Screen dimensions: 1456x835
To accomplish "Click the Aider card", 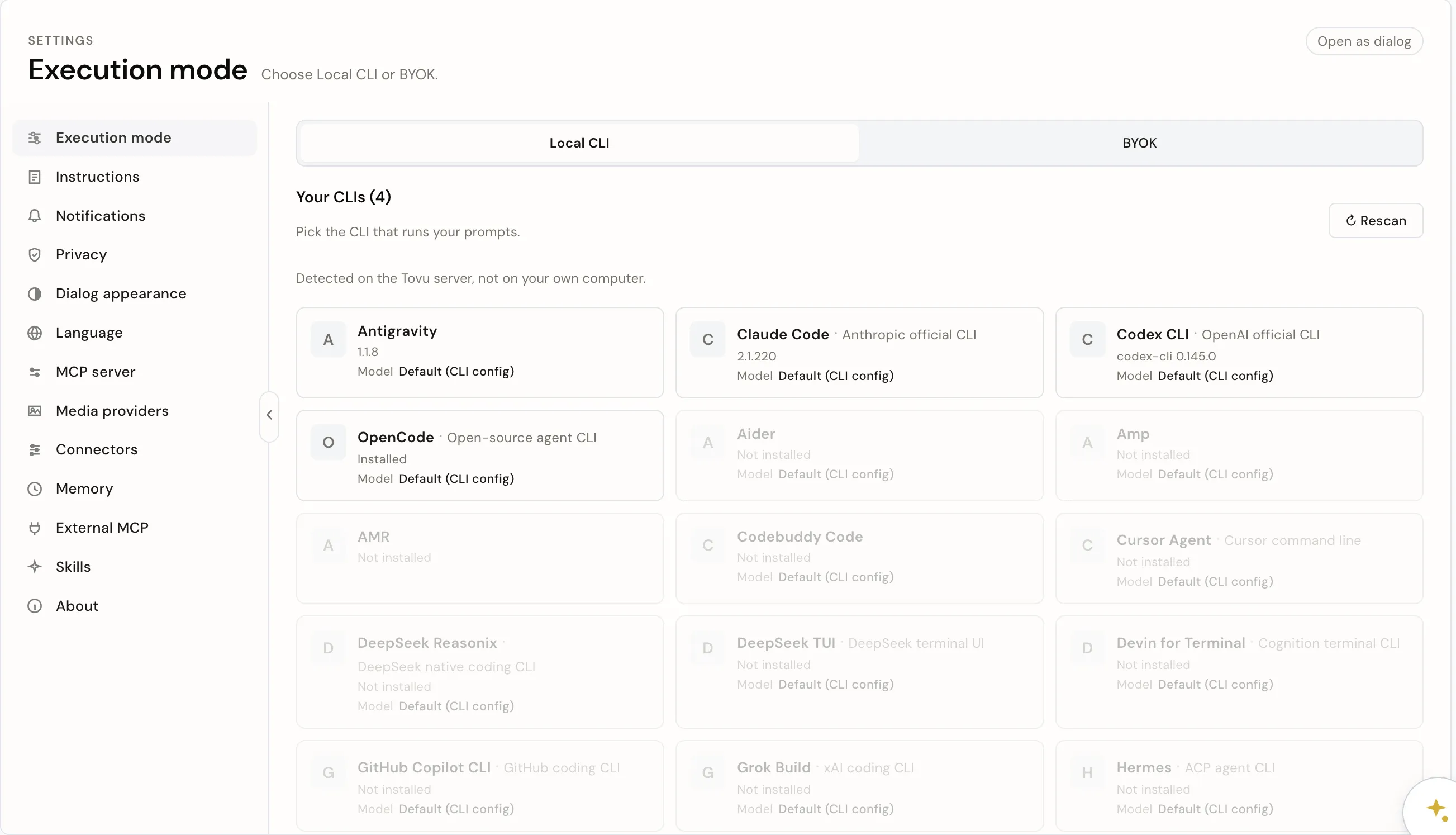I will tap(859, 456).
